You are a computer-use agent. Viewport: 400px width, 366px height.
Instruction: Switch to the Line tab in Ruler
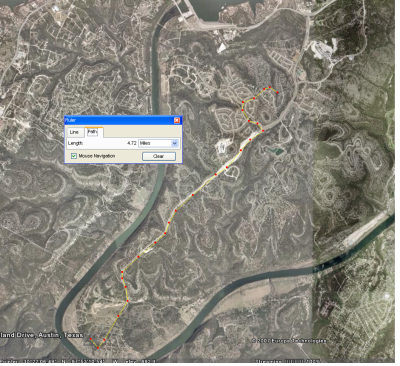(x=74, y=132)
